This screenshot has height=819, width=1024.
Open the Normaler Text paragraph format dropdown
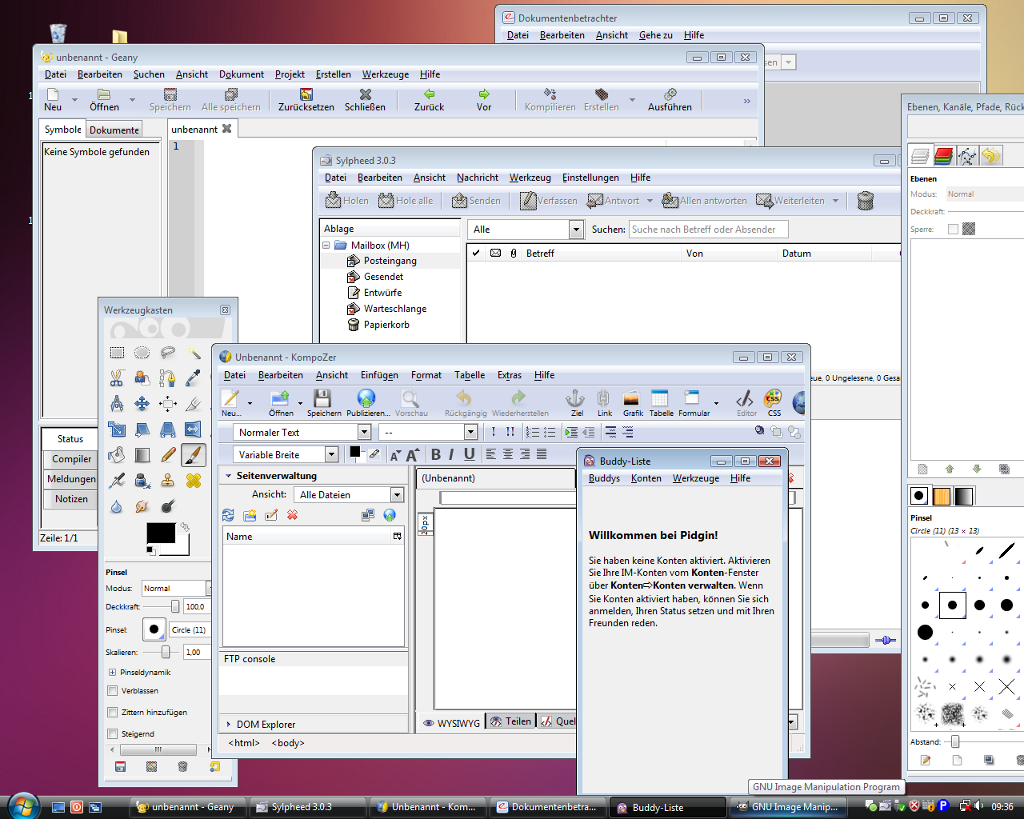point(362,432)
